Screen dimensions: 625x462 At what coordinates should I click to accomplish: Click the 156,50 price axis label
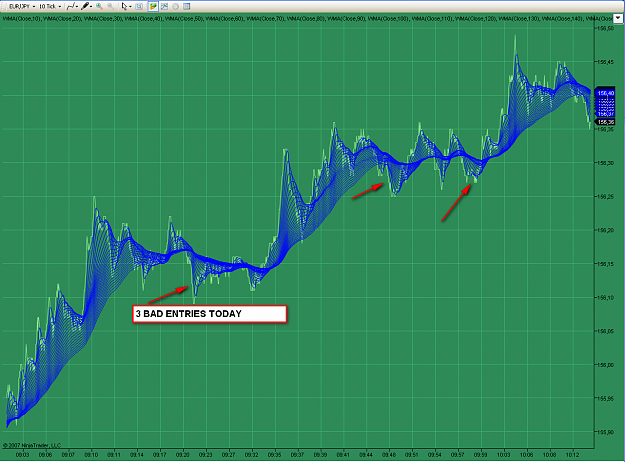(605, 28)
